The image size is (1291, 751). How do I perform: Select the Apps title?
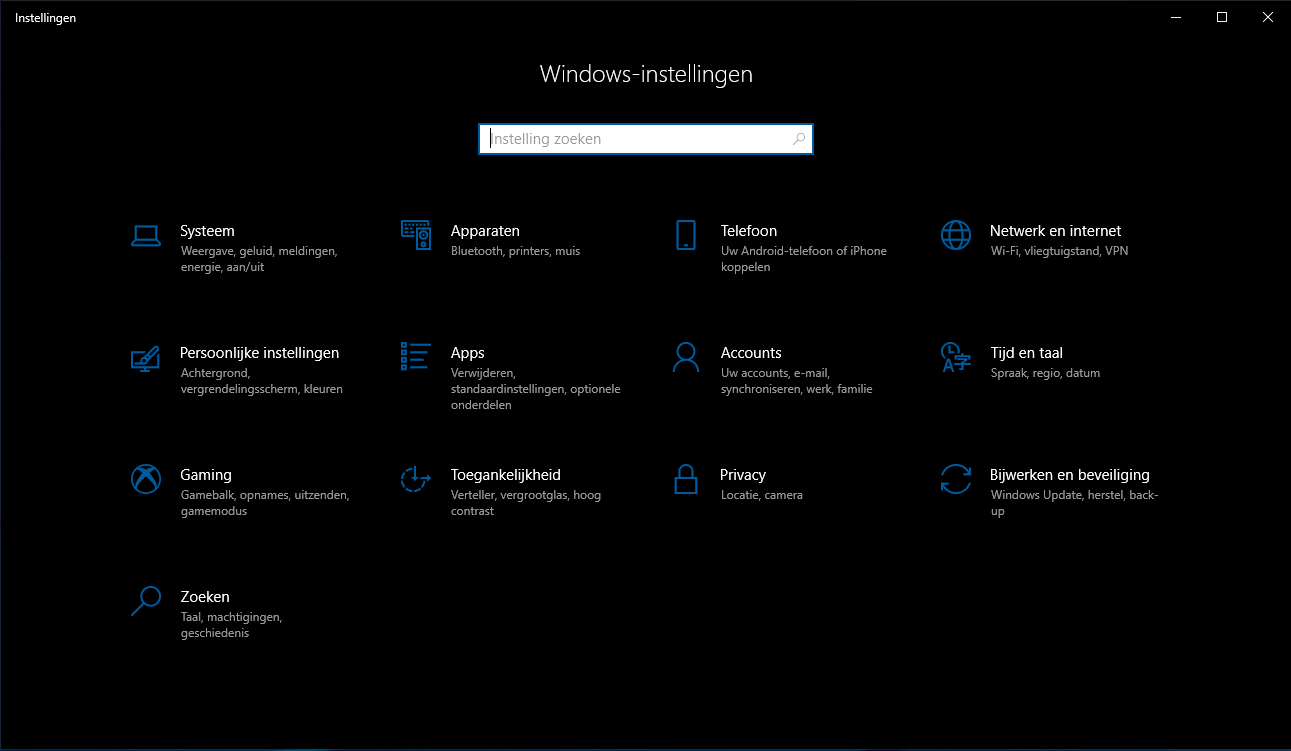point(468,353)
